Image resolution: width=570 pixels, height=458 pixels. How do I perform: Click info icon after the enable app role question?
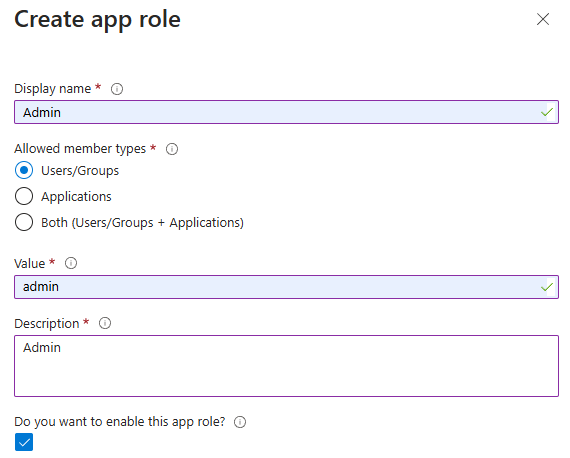click(240, 422)
